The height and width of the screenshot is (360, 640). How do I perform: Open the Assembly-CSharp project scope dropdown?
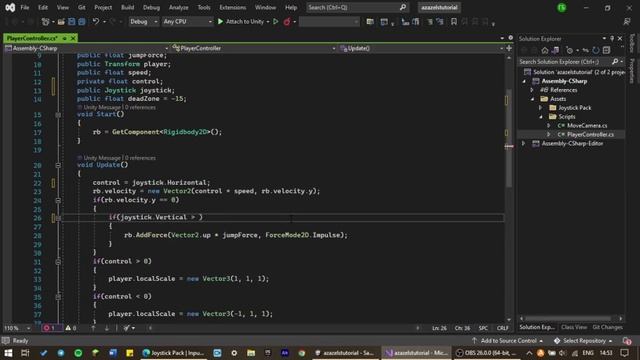[x=87, y=48]
